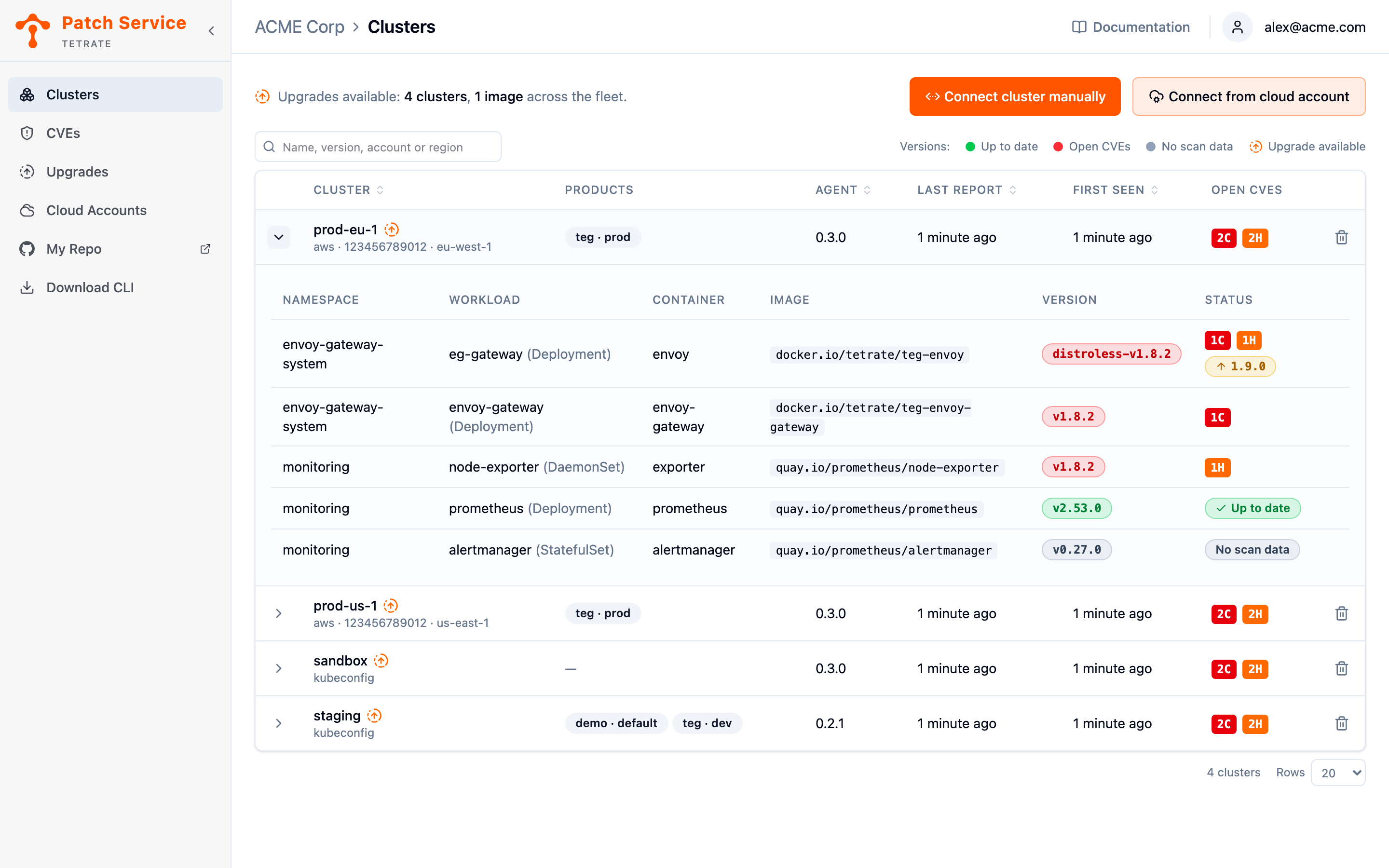Click Connect cluster manually button
1389x868 pixels.
point(1015,96)
